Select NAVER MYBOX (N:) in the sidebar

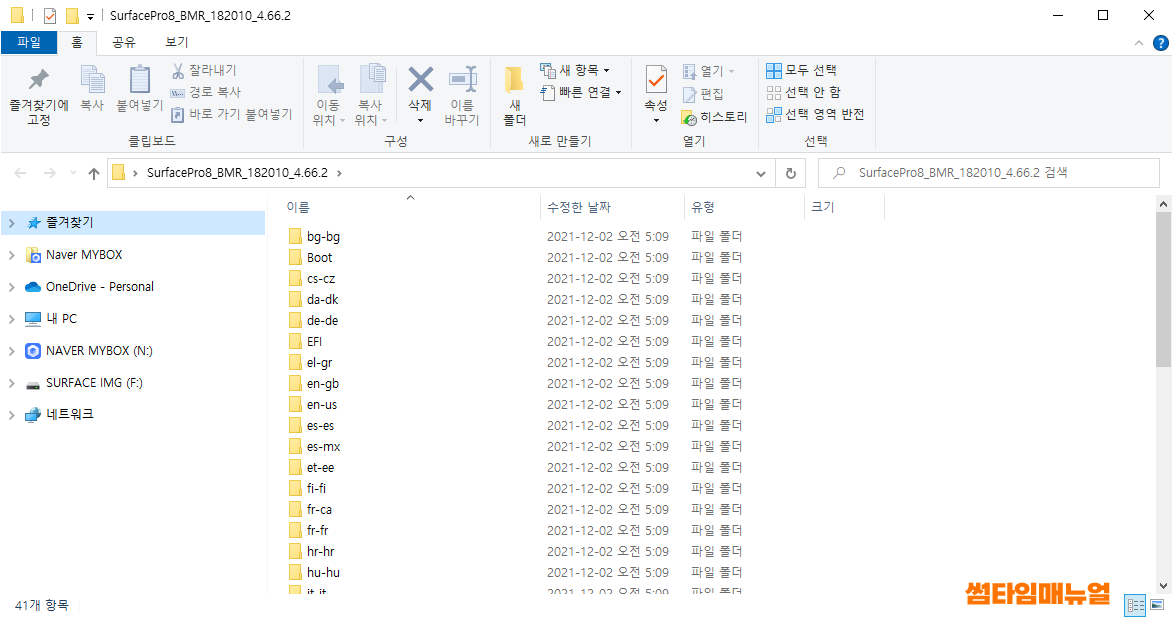point(99,351)
